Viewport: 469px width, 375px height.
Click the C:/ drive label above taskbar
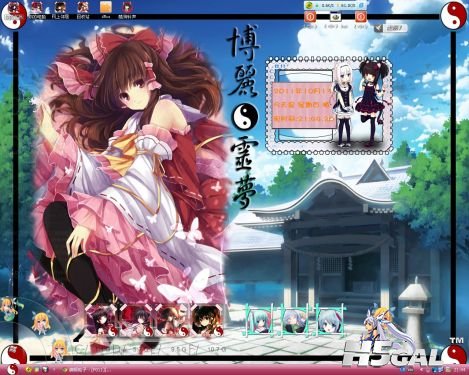click(x=79, y=349)
